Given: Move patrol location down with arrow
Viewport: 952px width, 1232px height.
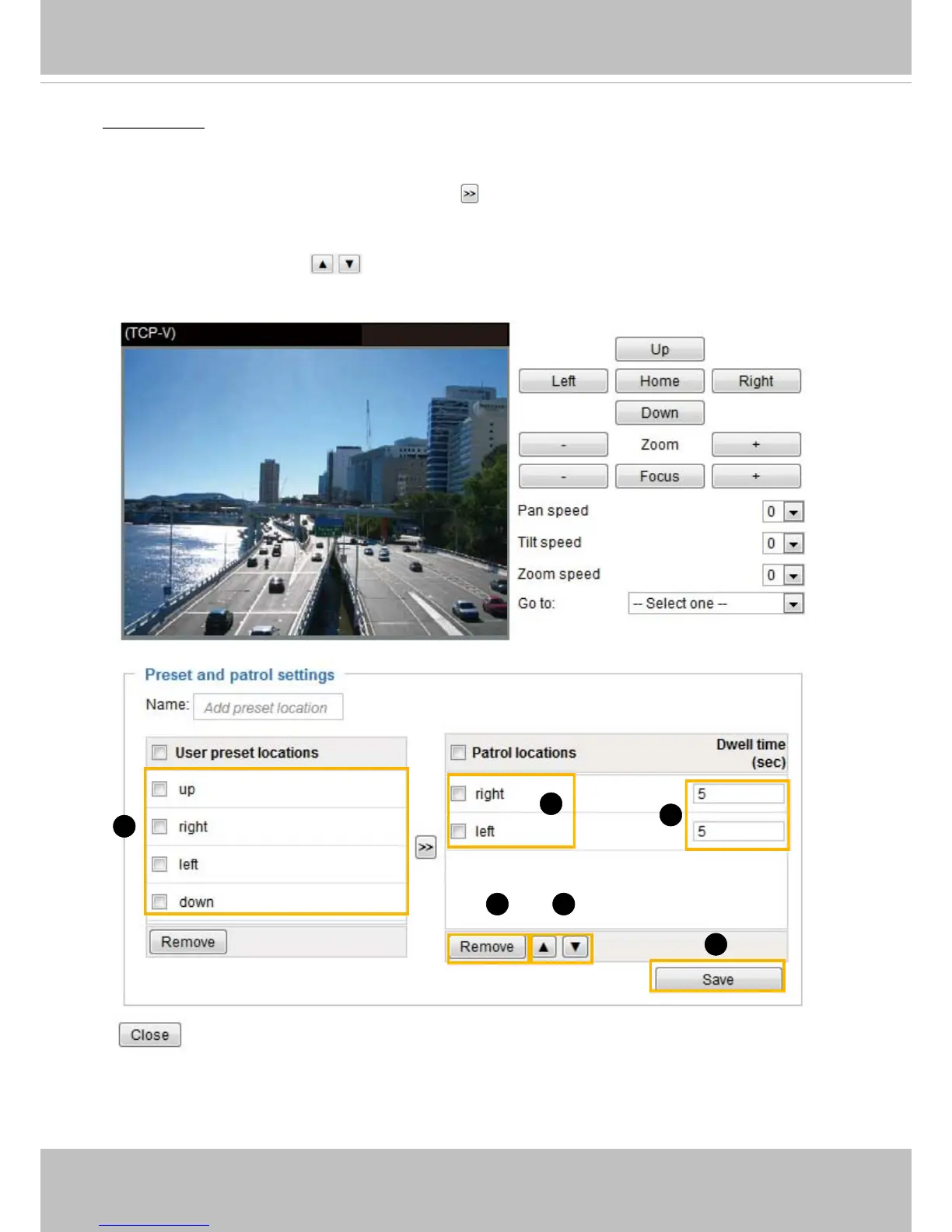Looking at the screenshot, I should point(575,947).
